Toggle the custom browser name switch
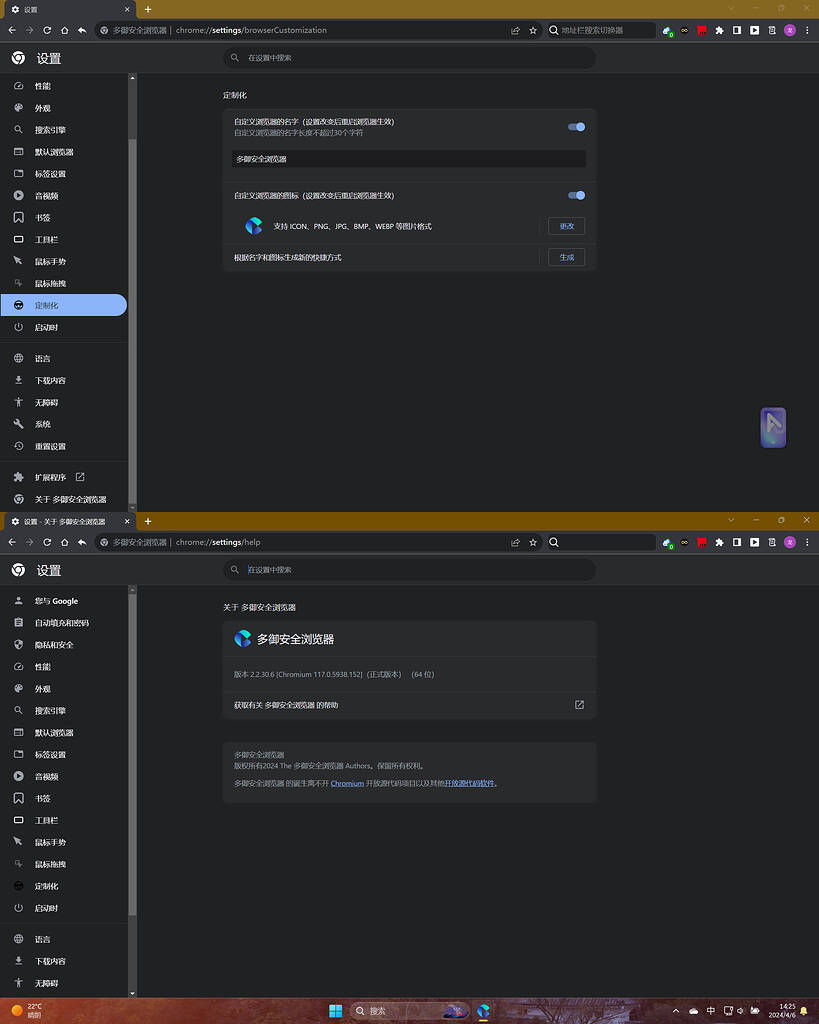This screenshot has height=1024, width=819. pos(576,127)
